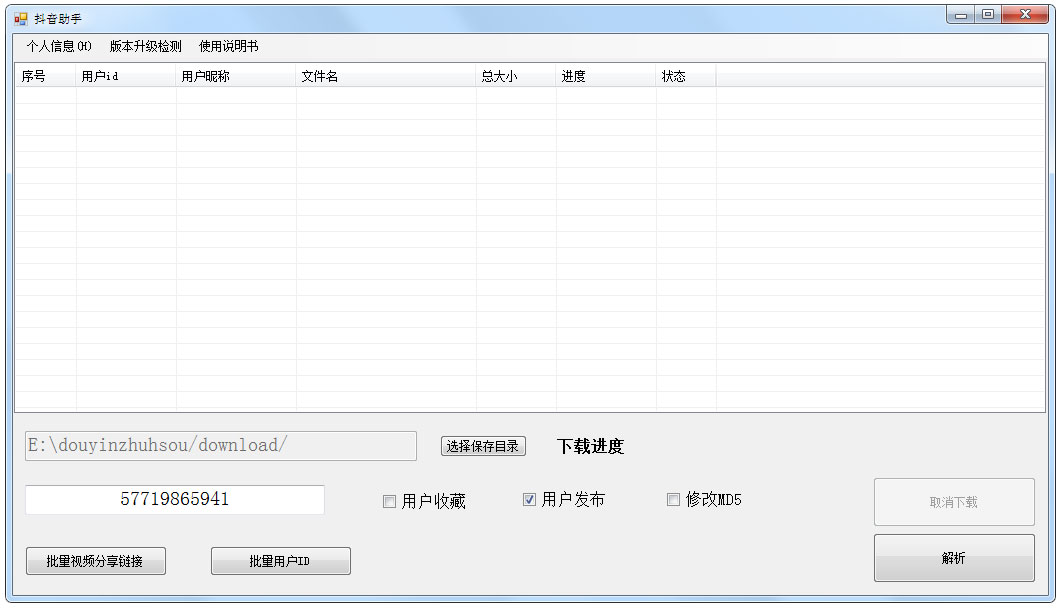Maximize the 抖音助手 window
The width and height of the screenshot is (1060, 608).
pos(988,14)
